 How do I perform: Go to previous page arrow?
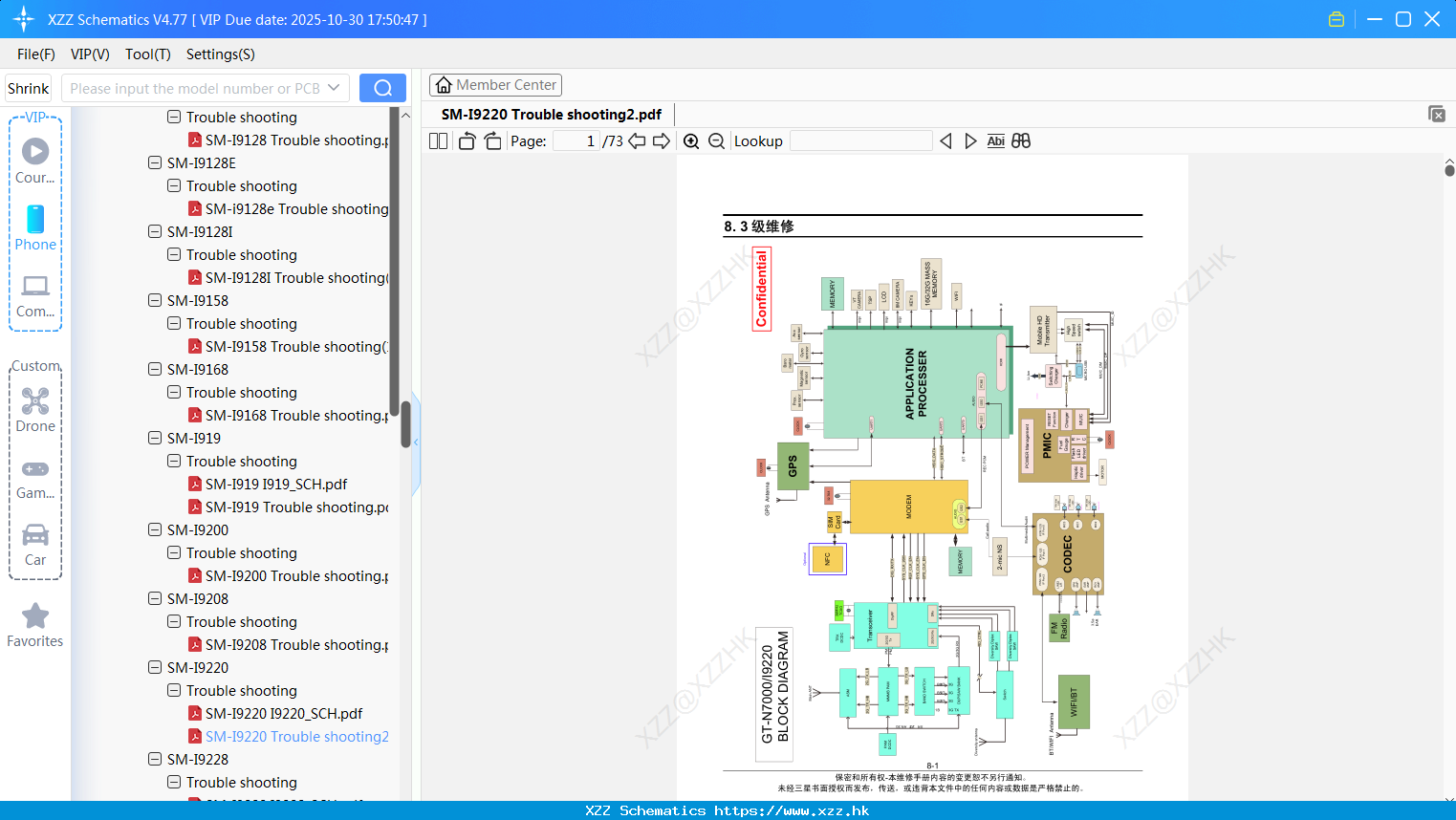point(637,140)
